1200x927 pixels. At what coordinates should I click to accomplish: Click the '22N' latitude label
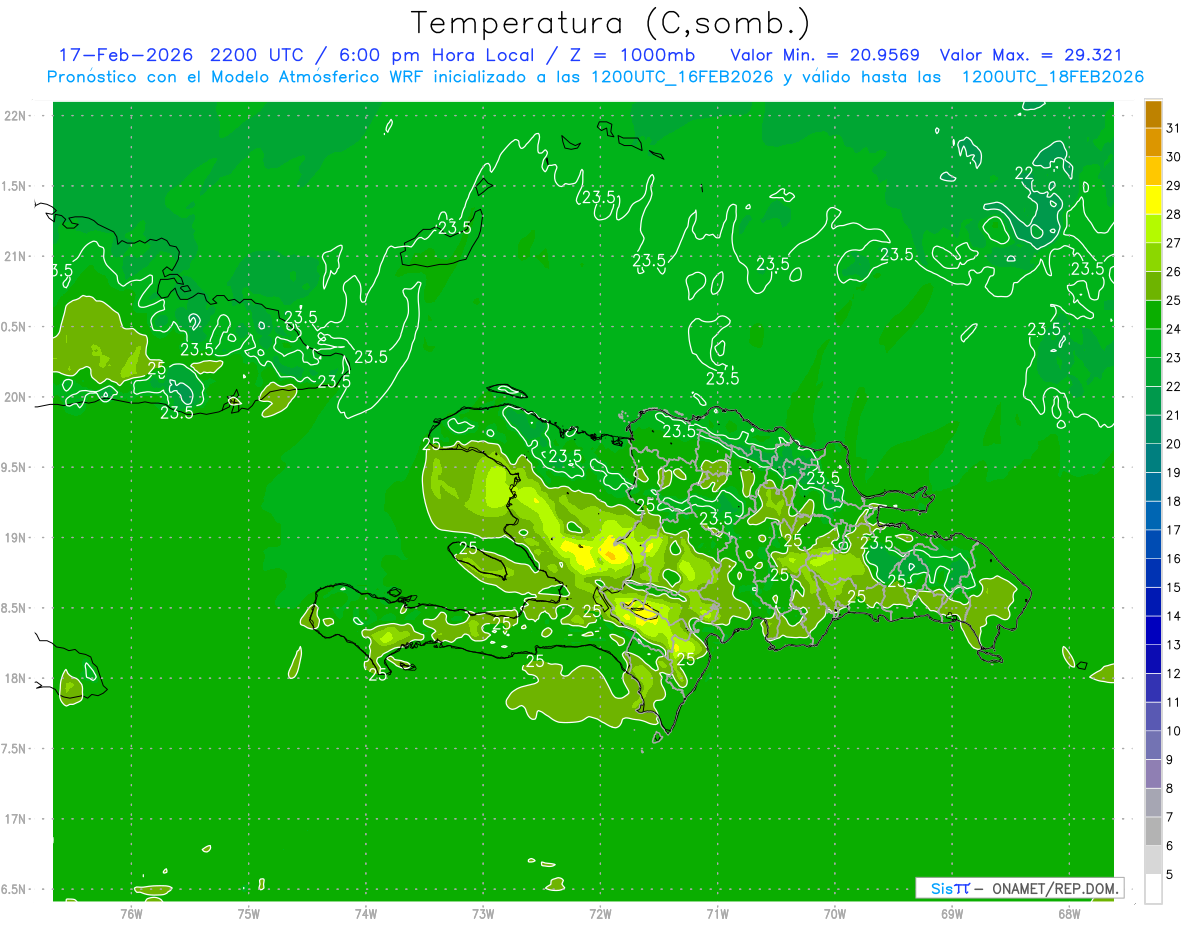[15, 116]
